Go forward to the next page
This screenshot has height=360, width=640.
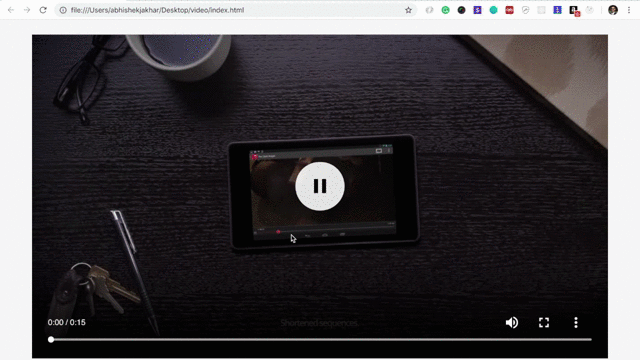coord(27,10)
